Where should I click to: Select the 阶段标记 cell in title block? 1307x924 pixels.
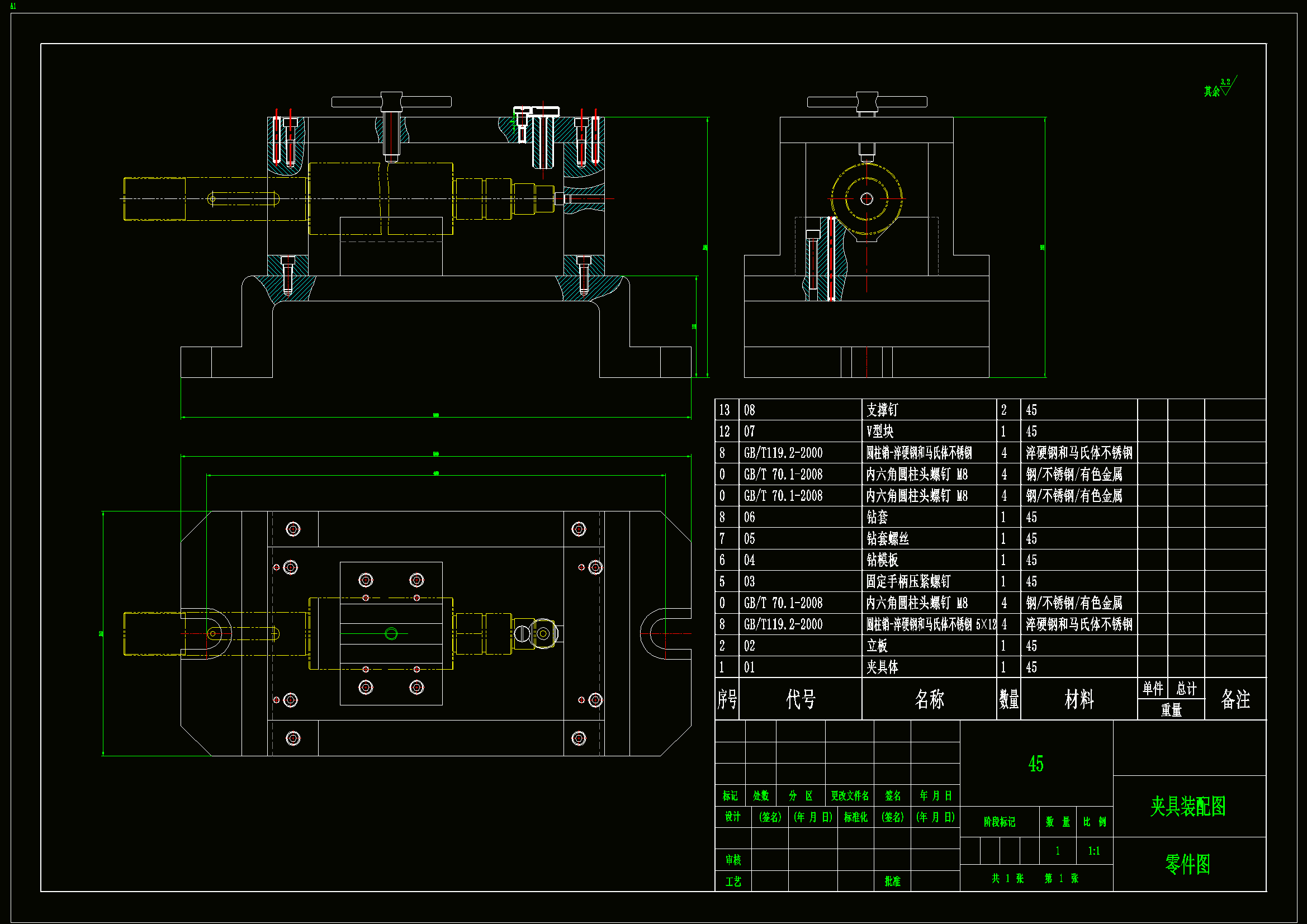pyautogui.click(x=999, y=822)
